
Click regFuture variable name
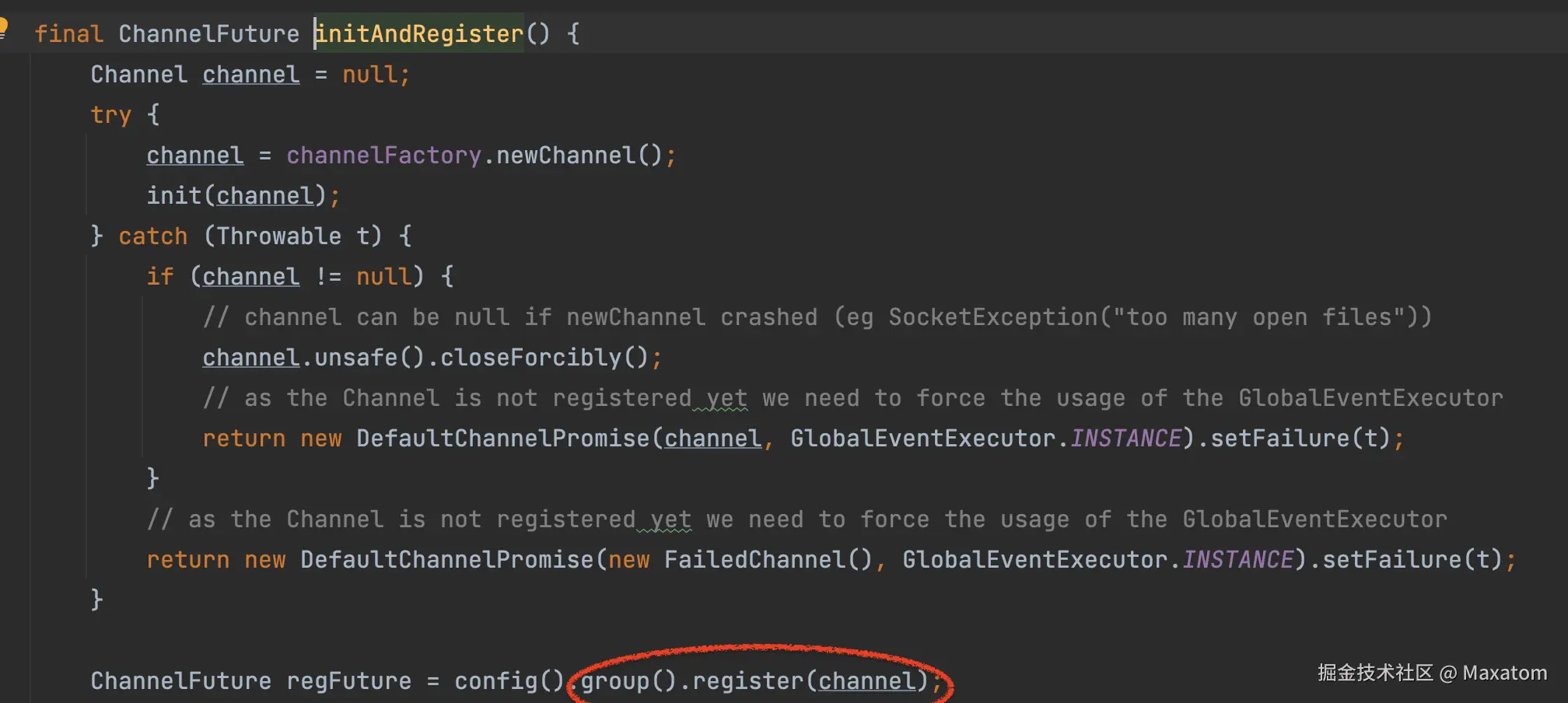[x=348, y=681]
